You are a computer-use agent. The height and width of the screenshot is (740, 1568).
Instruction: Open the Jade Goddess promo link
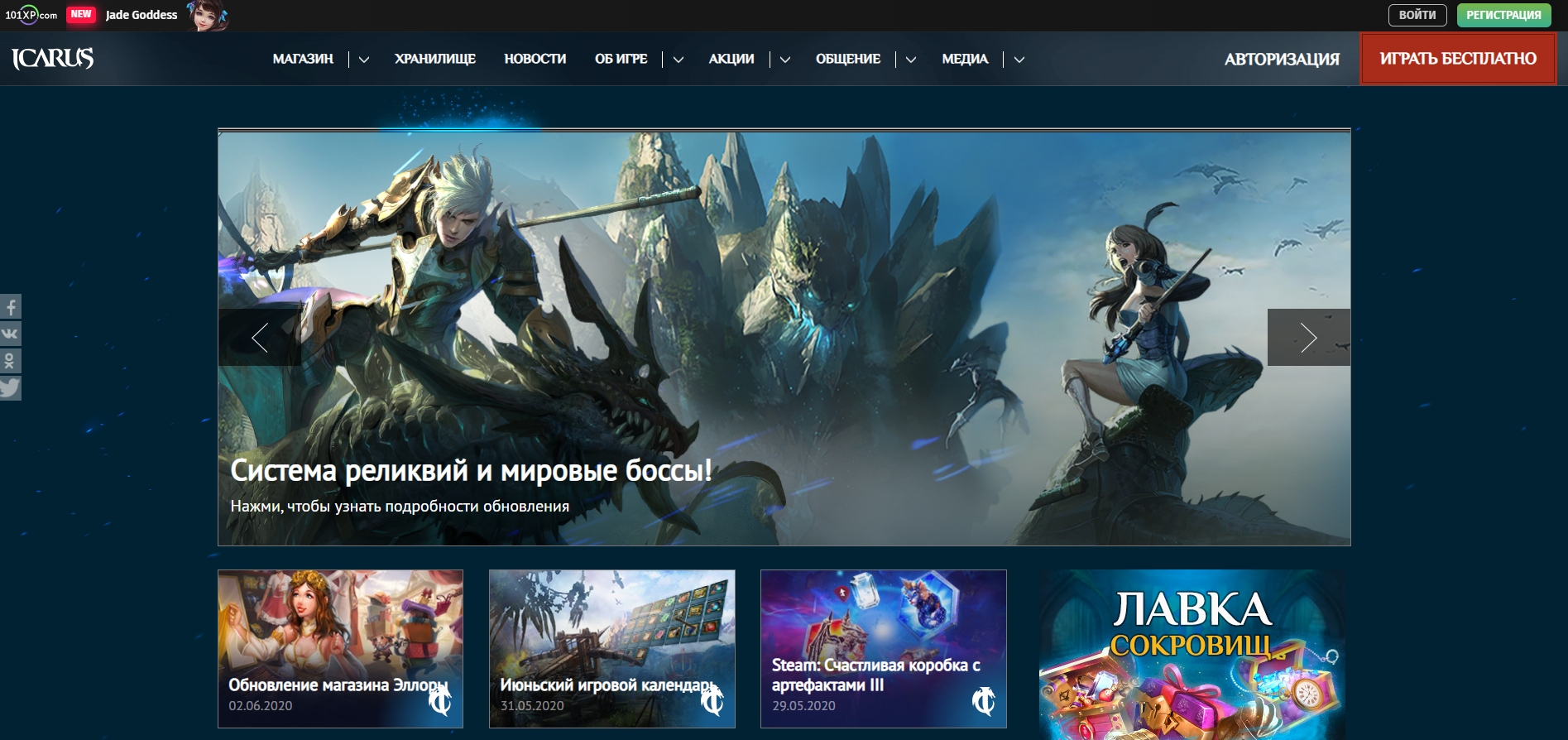click(x=141, y=15)
